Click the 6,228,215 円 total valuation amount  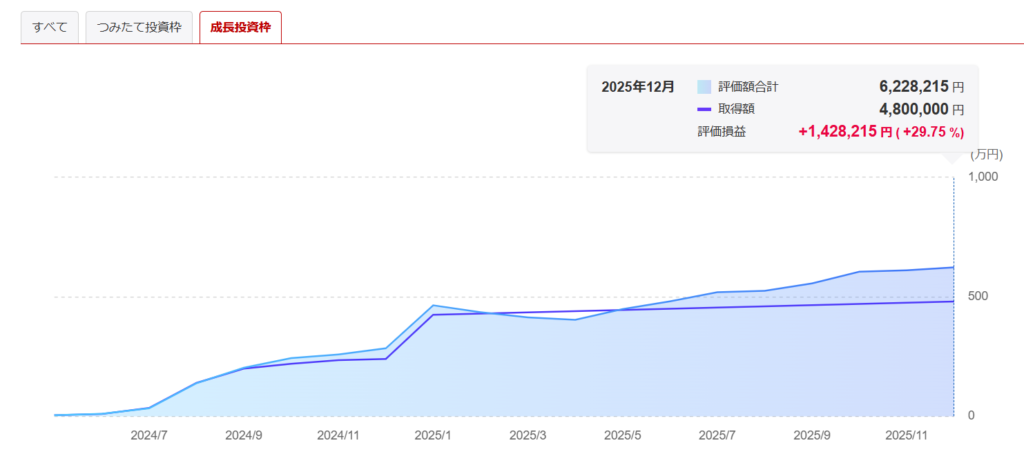(921, 87)
